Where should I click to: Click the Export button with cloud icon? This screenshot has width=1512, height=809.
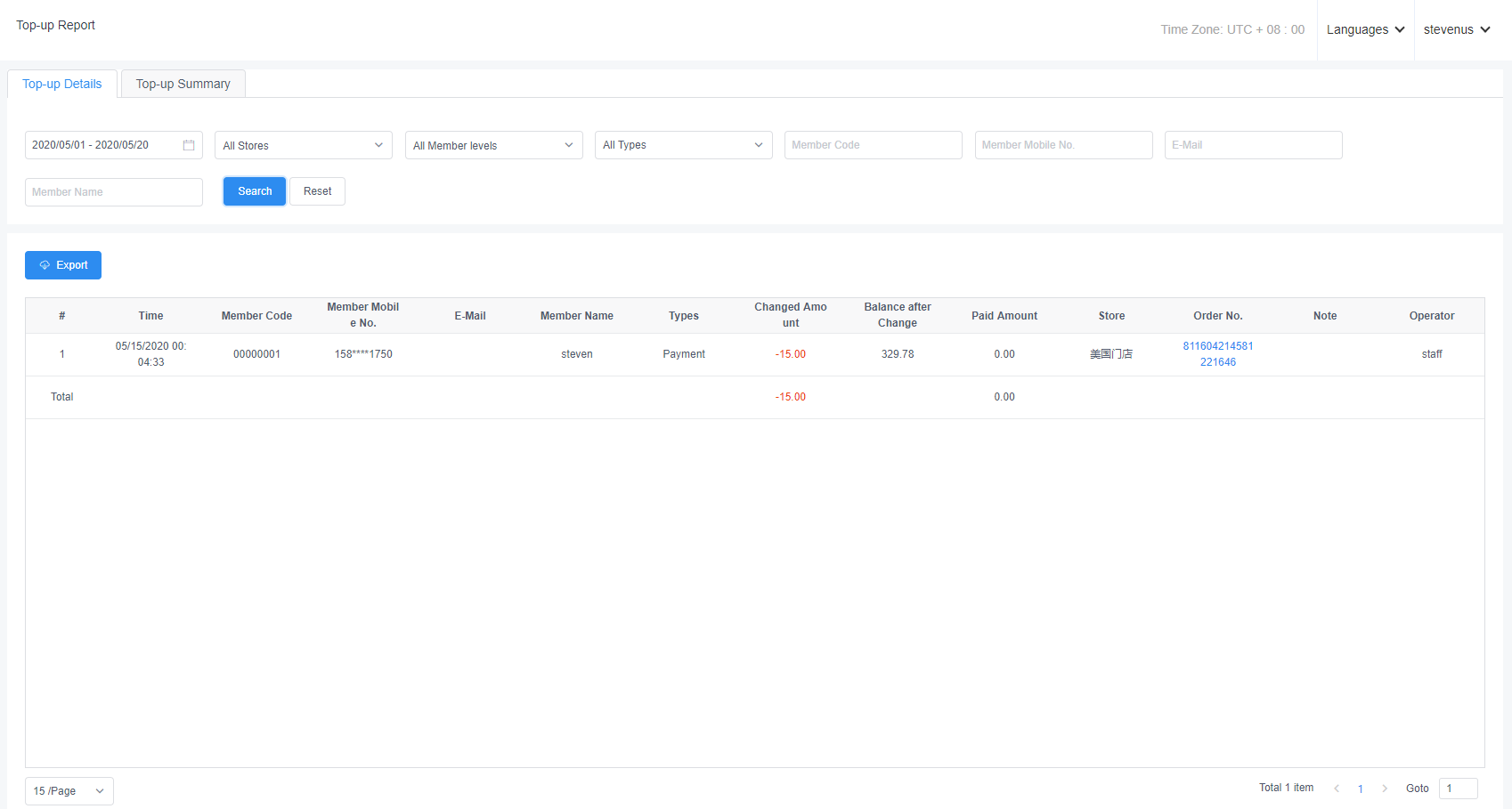click(63, 265)
